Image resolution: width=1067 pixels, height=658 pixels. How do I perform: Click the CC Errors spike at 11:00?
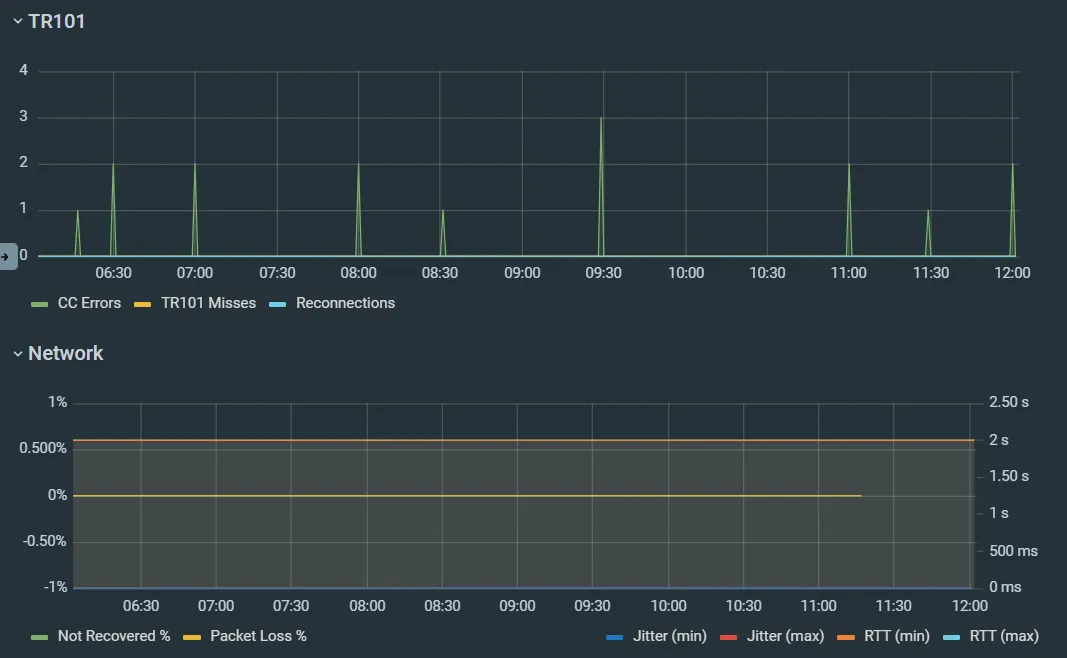[849, 209]
